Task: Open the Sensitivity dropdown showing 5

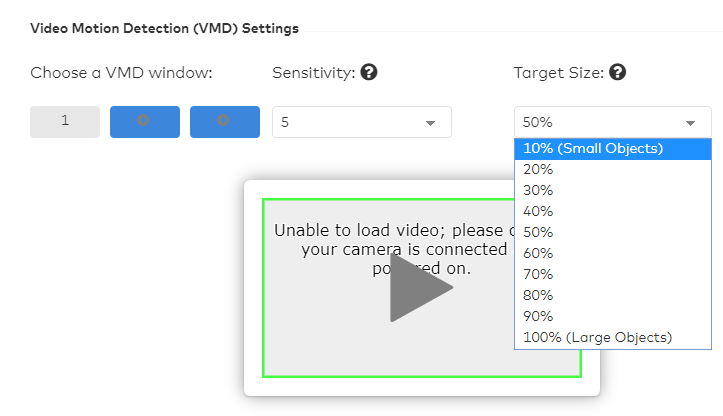Action: point(361,122)
